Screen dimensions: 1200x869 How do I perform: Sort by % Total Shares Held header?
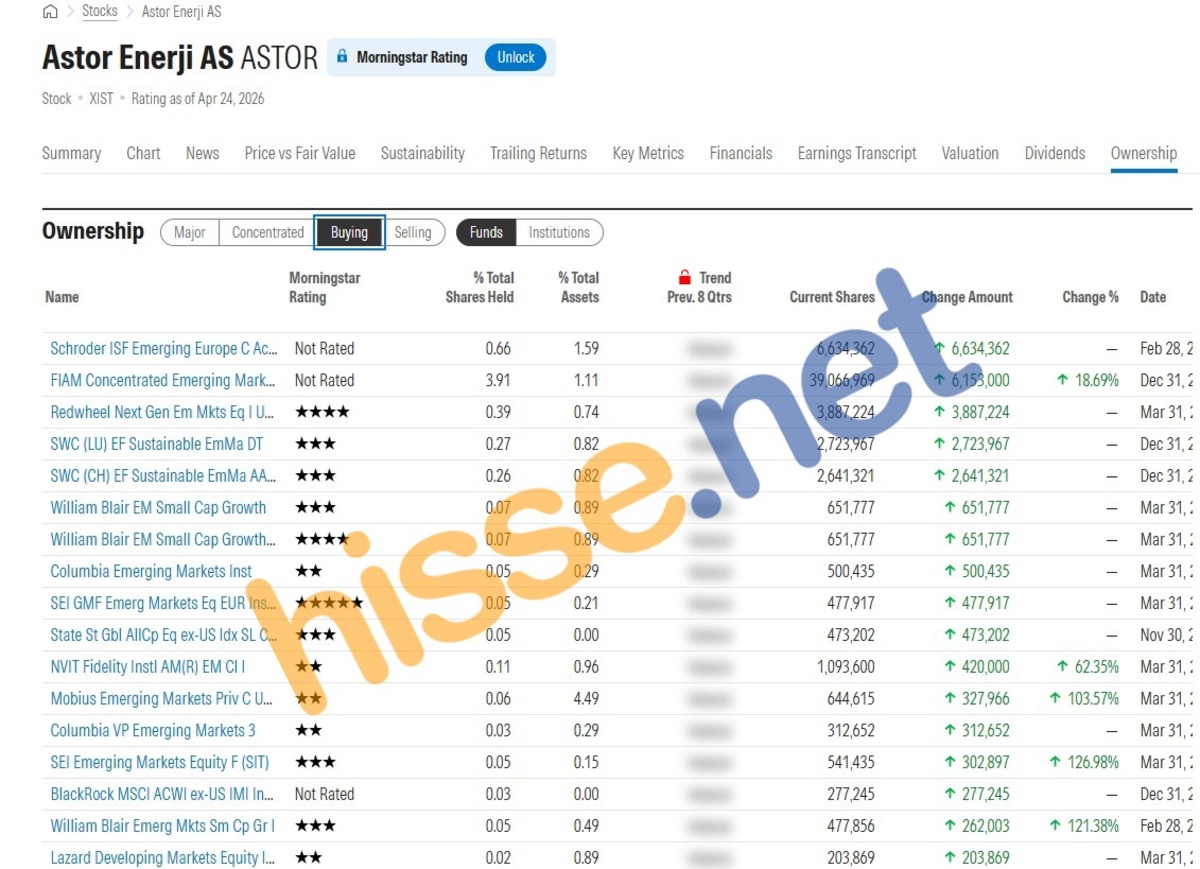click(x=480, y=287)
